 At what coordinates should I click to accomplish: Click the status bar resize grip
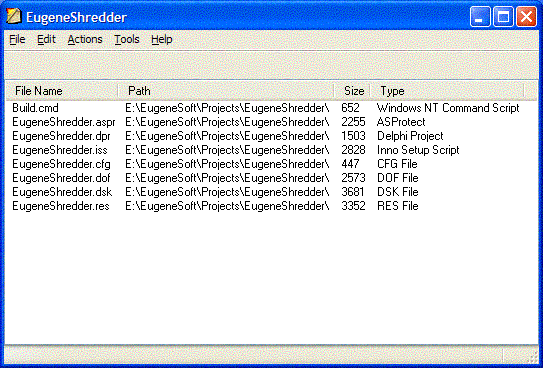click(x=533, y=357)
